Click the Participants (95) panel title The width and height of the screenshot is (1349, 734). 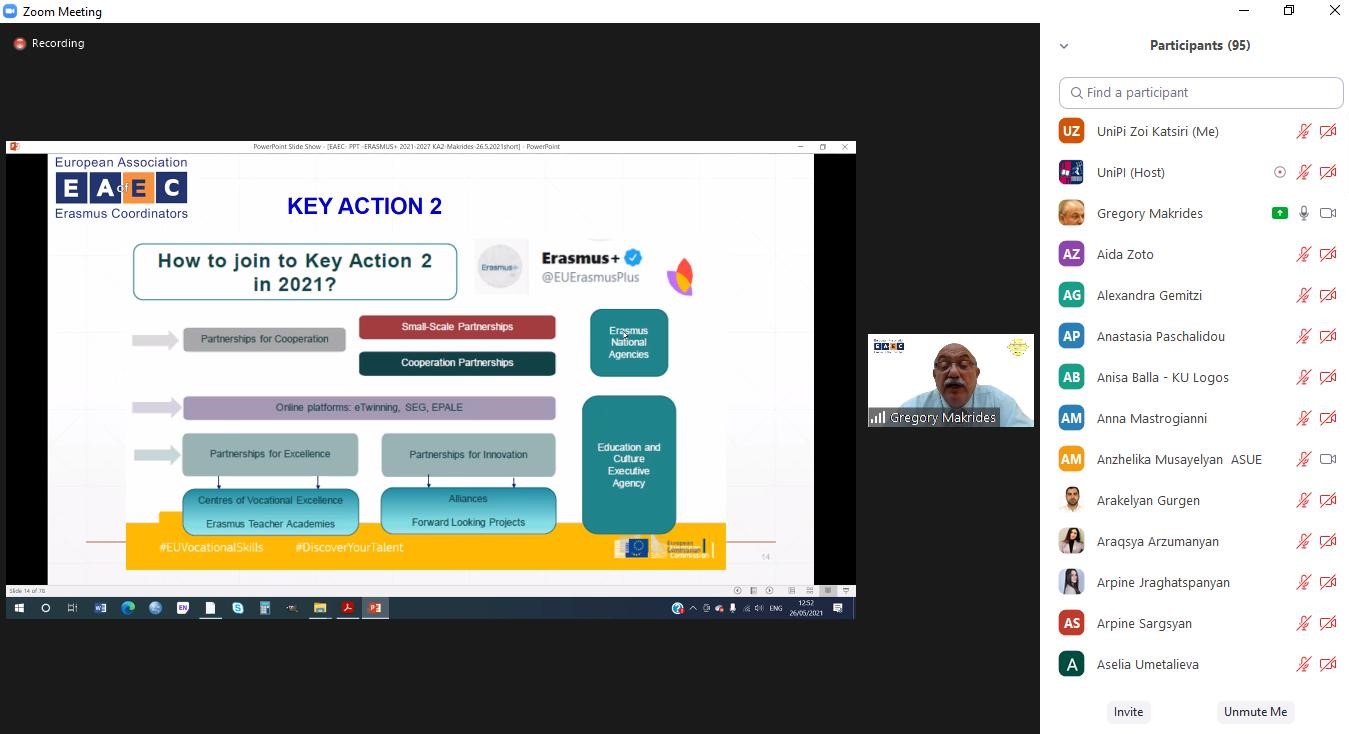1200,46
